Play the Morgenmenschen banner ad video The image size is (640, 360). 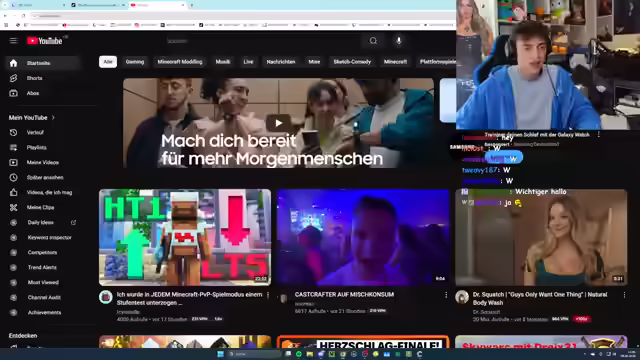(278, 123)
